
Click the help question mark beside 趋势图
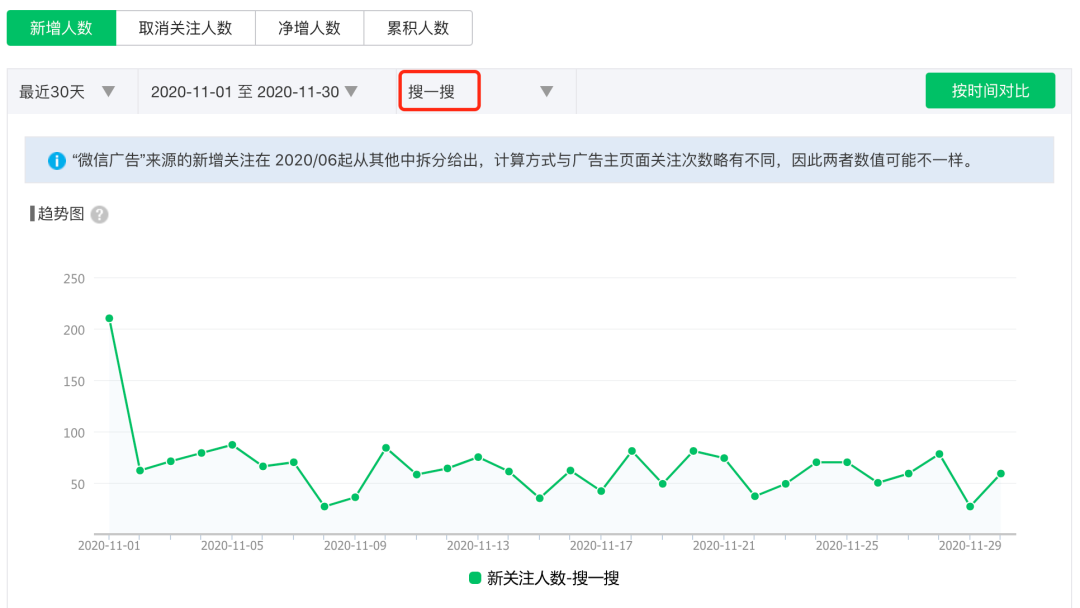click(x=99, y=215)
